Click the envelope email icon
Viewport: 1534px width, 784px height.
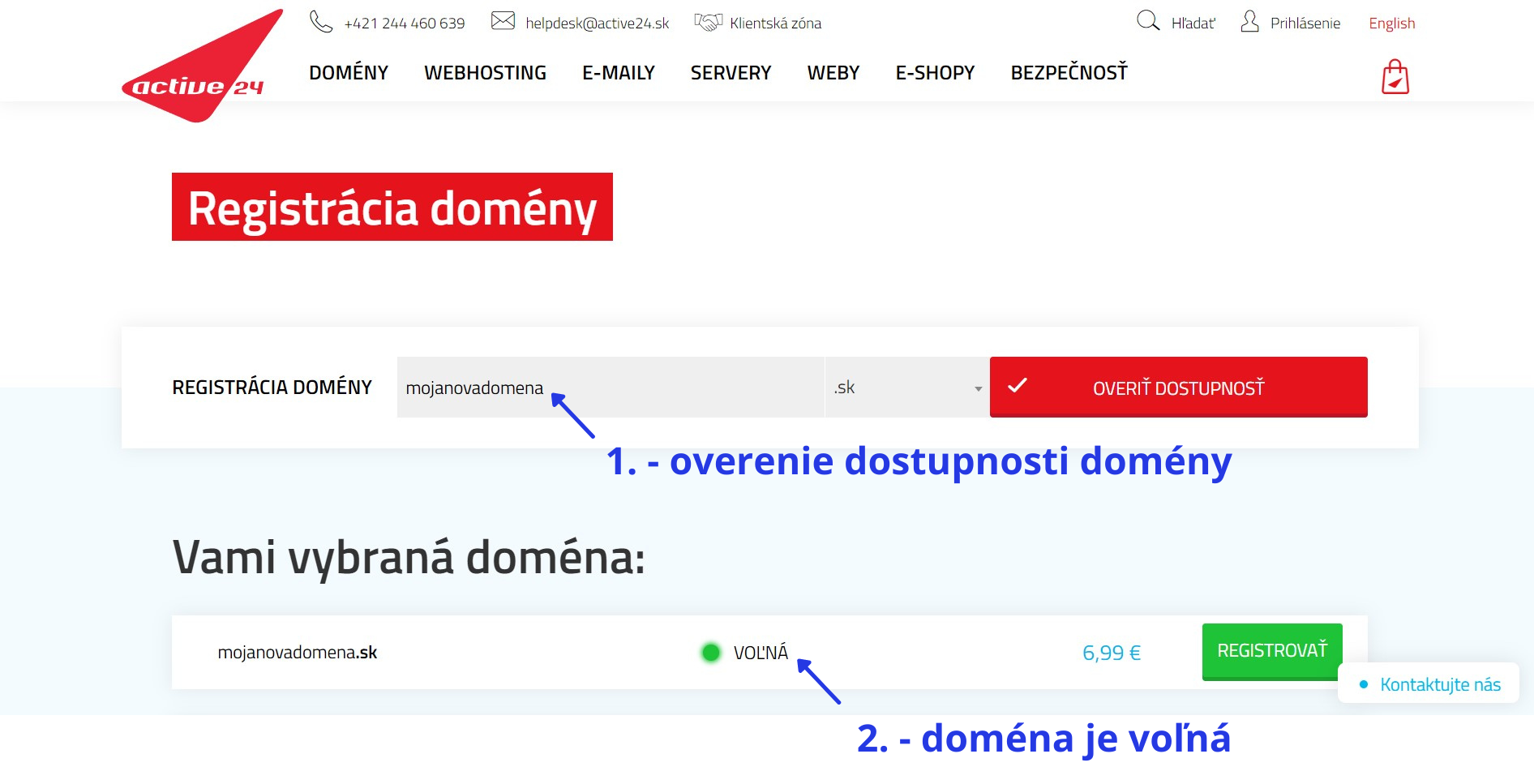[503, 20]
